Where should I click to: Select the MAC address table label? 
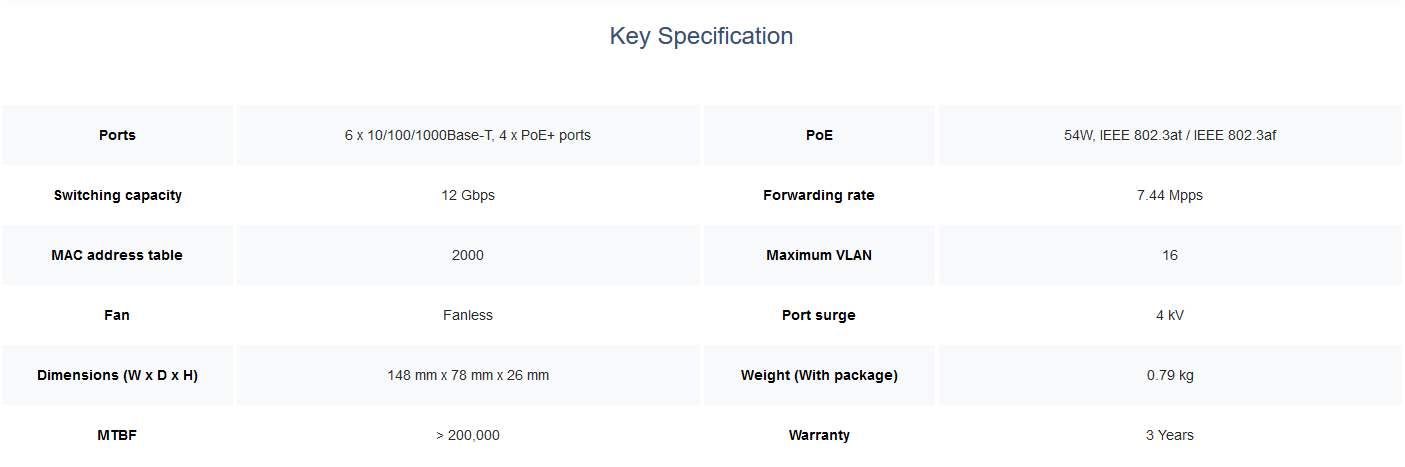(x=117, y=255)
